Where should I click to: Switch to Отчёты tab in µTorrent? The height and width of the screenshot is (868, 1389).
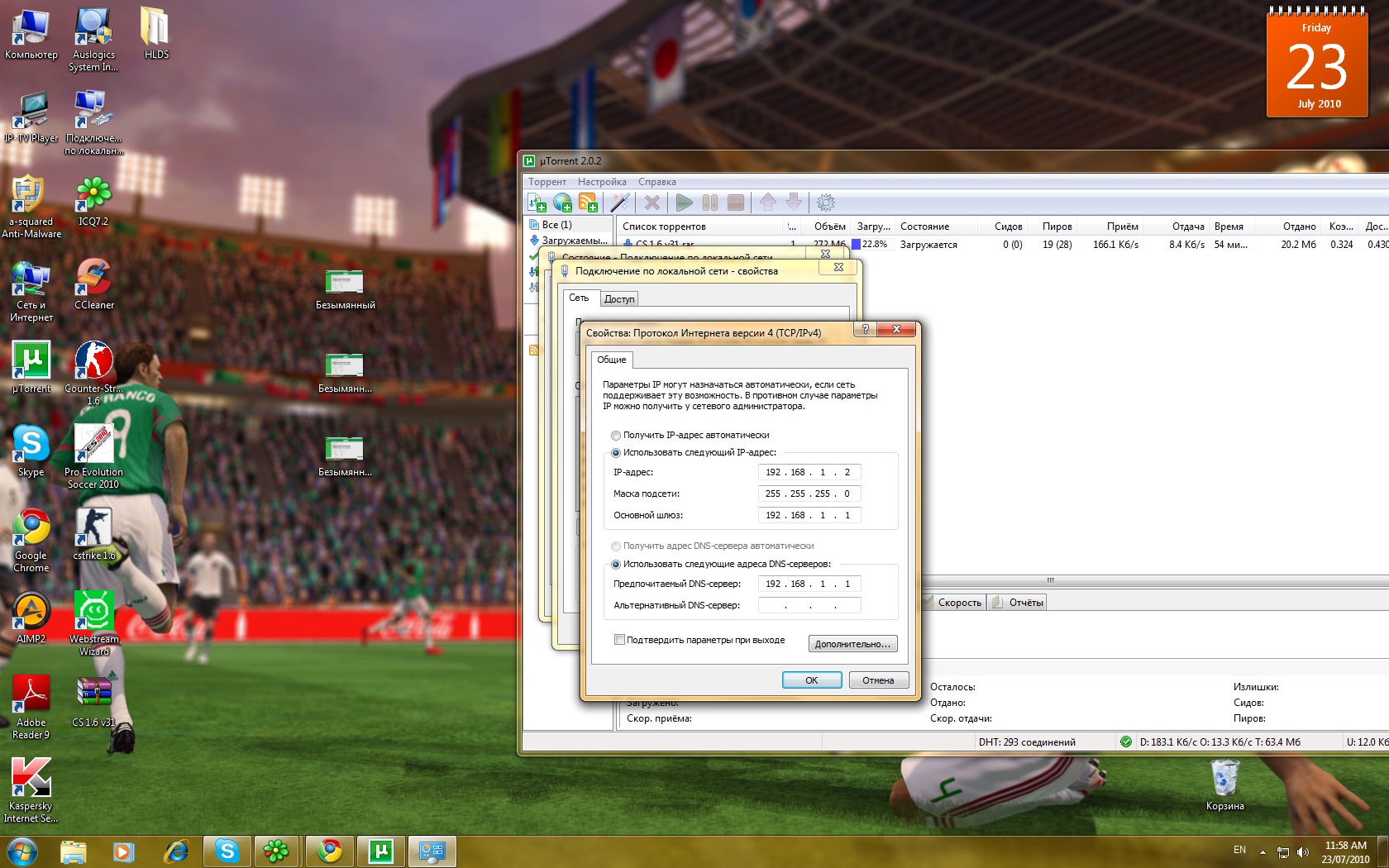pyautogui.click(x=1018, y=603)
